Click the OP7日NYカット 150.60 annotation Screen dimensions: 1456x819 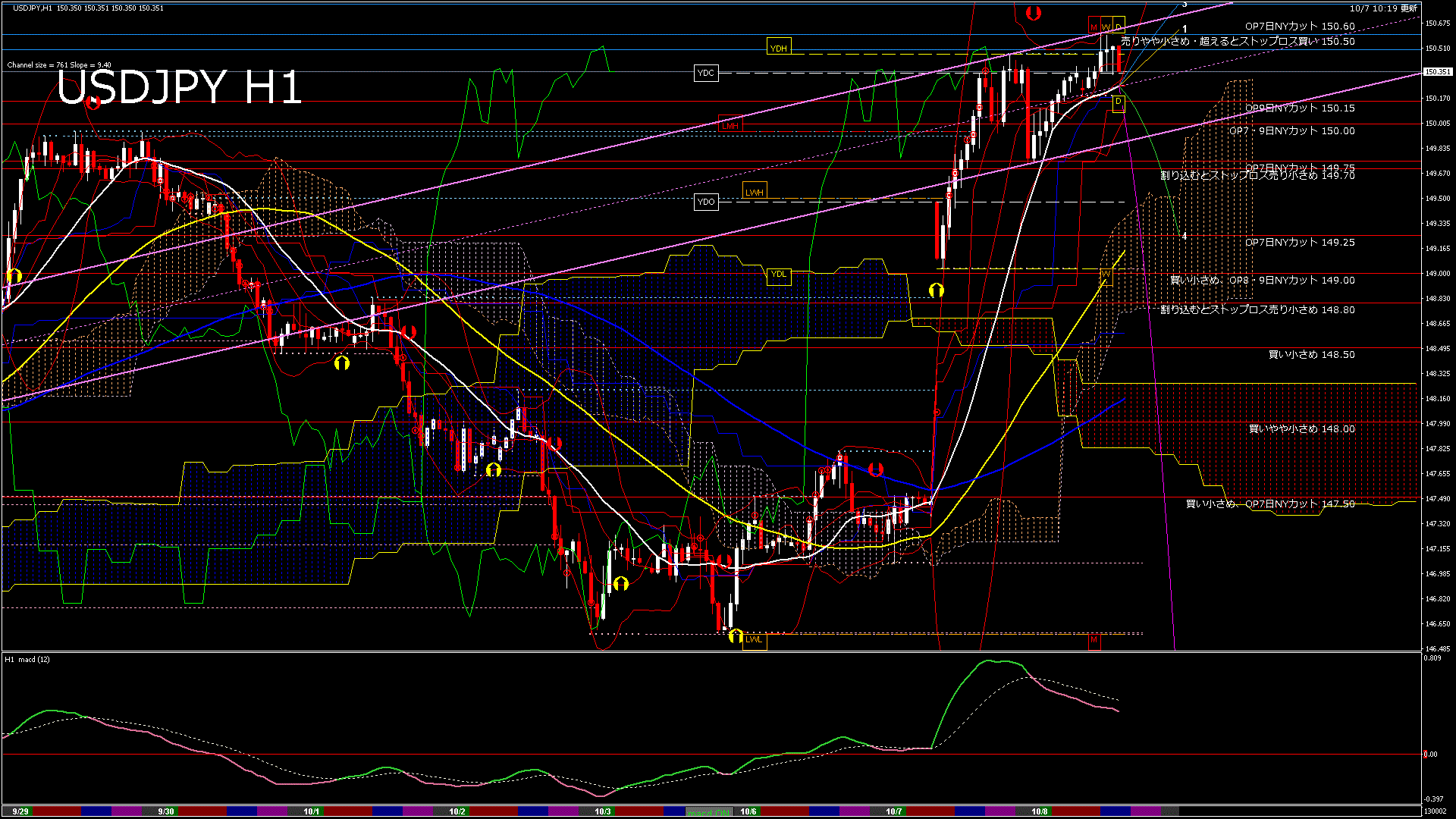(x=1299, y=26)
